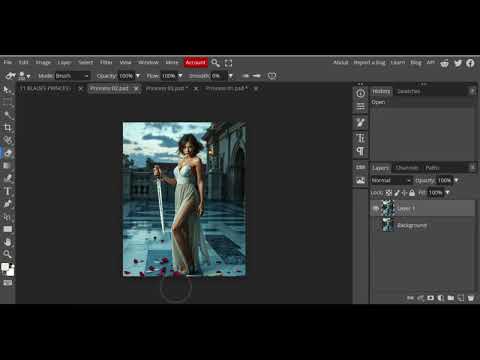Open layer Fill dropdown arrow
This screenshot has width=480, height=360.
[448, 193]
